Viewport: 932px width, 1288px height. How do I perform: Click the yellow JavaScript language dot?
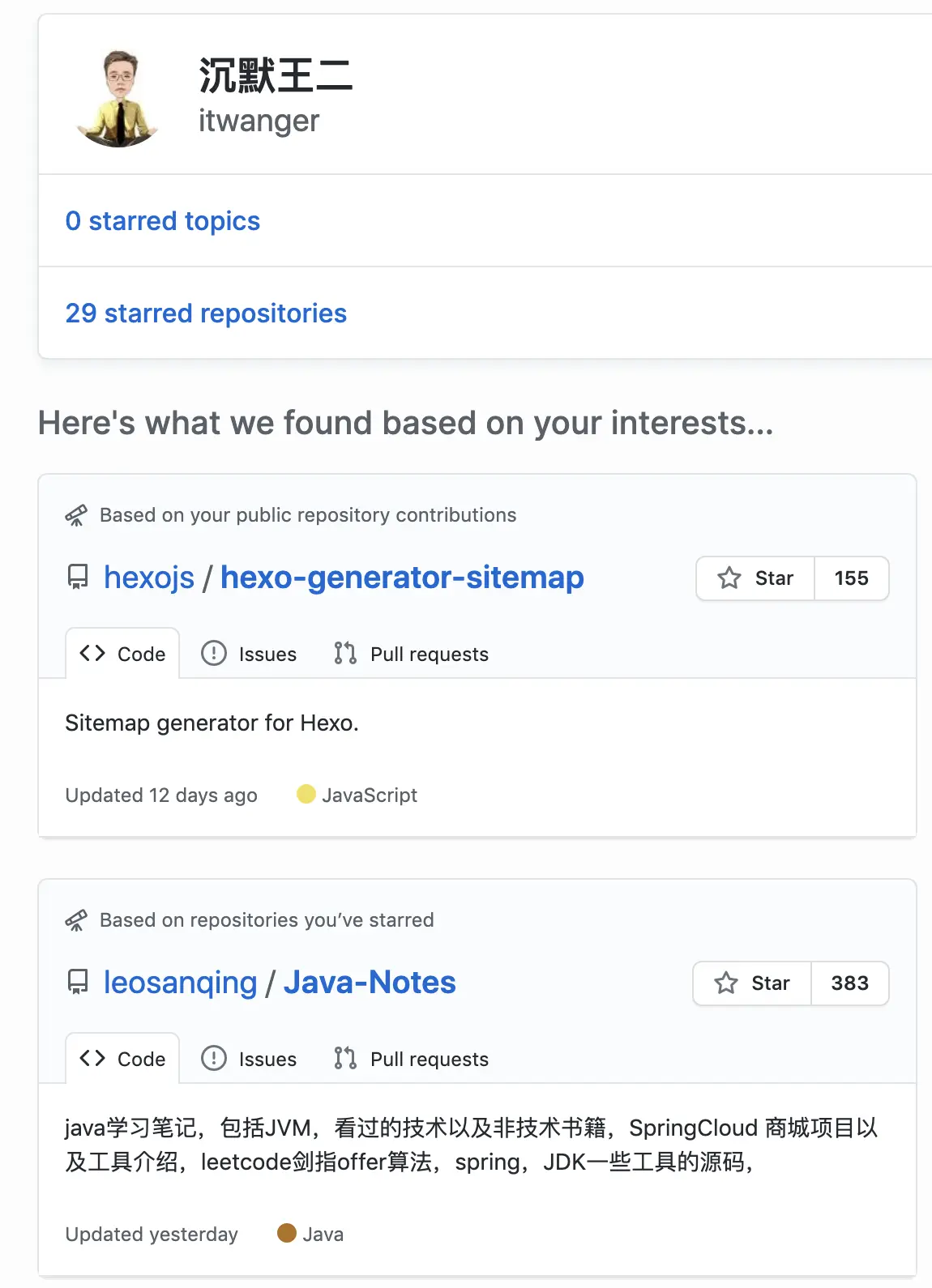point(306,795)
